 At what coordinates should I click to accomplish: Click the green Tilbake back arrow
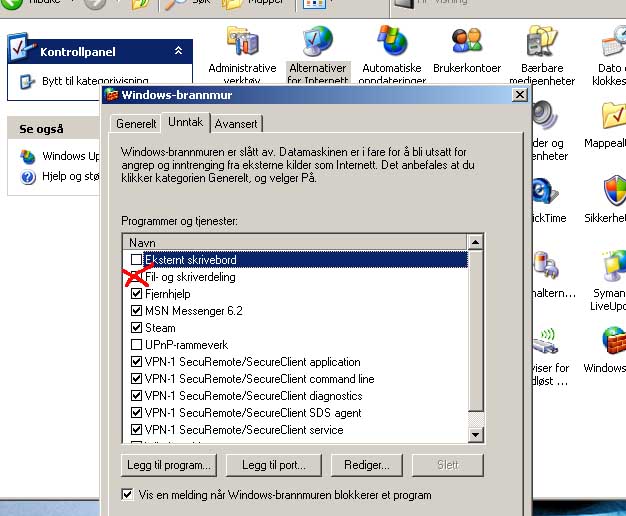coord(12,4)
